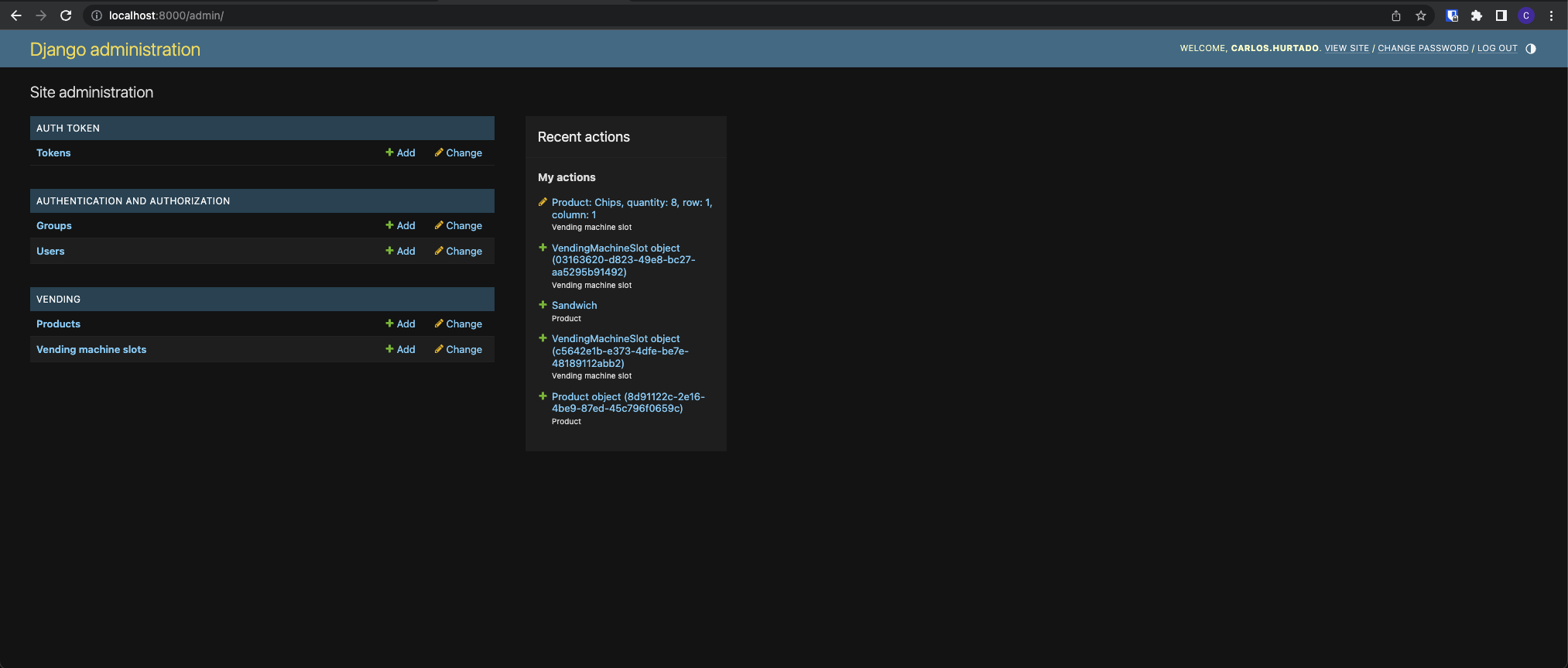Open the VIEW SITE link
1568x668 pixels.
click(1347, 48)
